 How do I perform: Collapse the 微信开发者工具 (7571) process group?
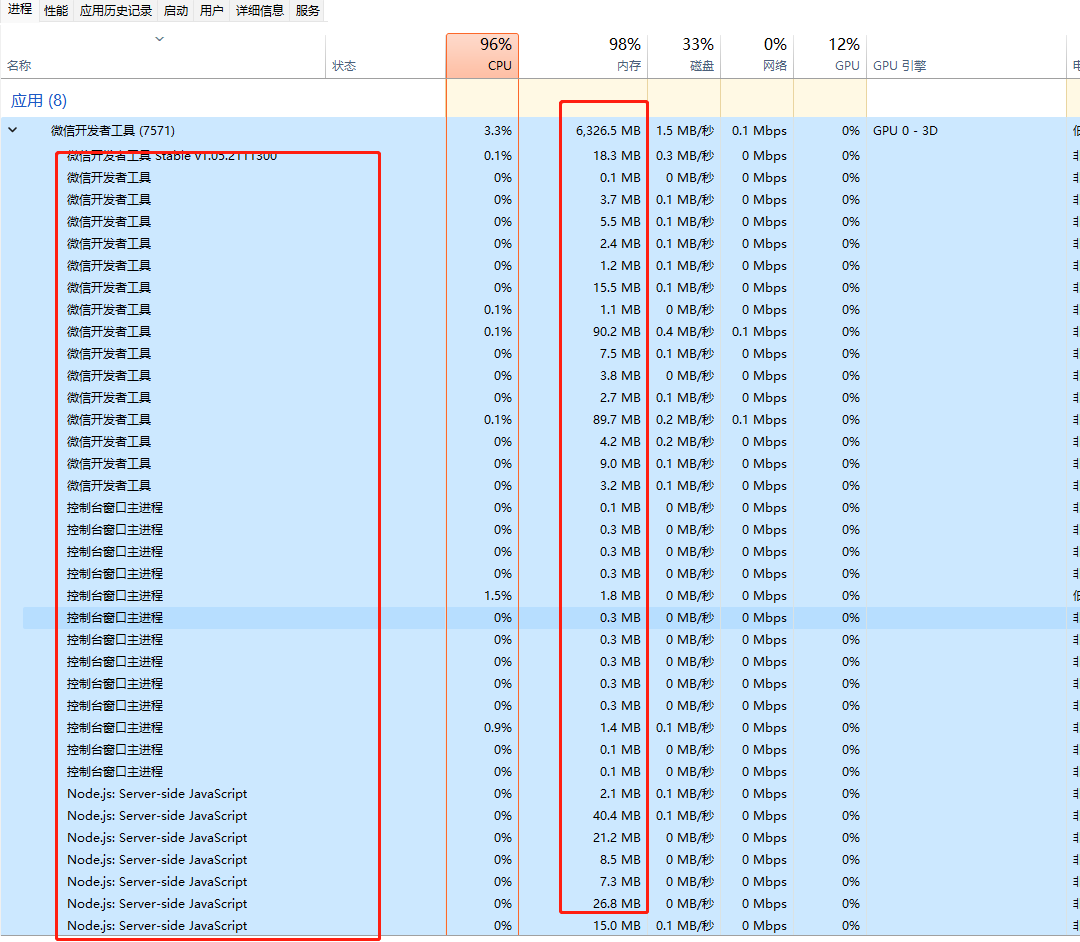(12, 130)
